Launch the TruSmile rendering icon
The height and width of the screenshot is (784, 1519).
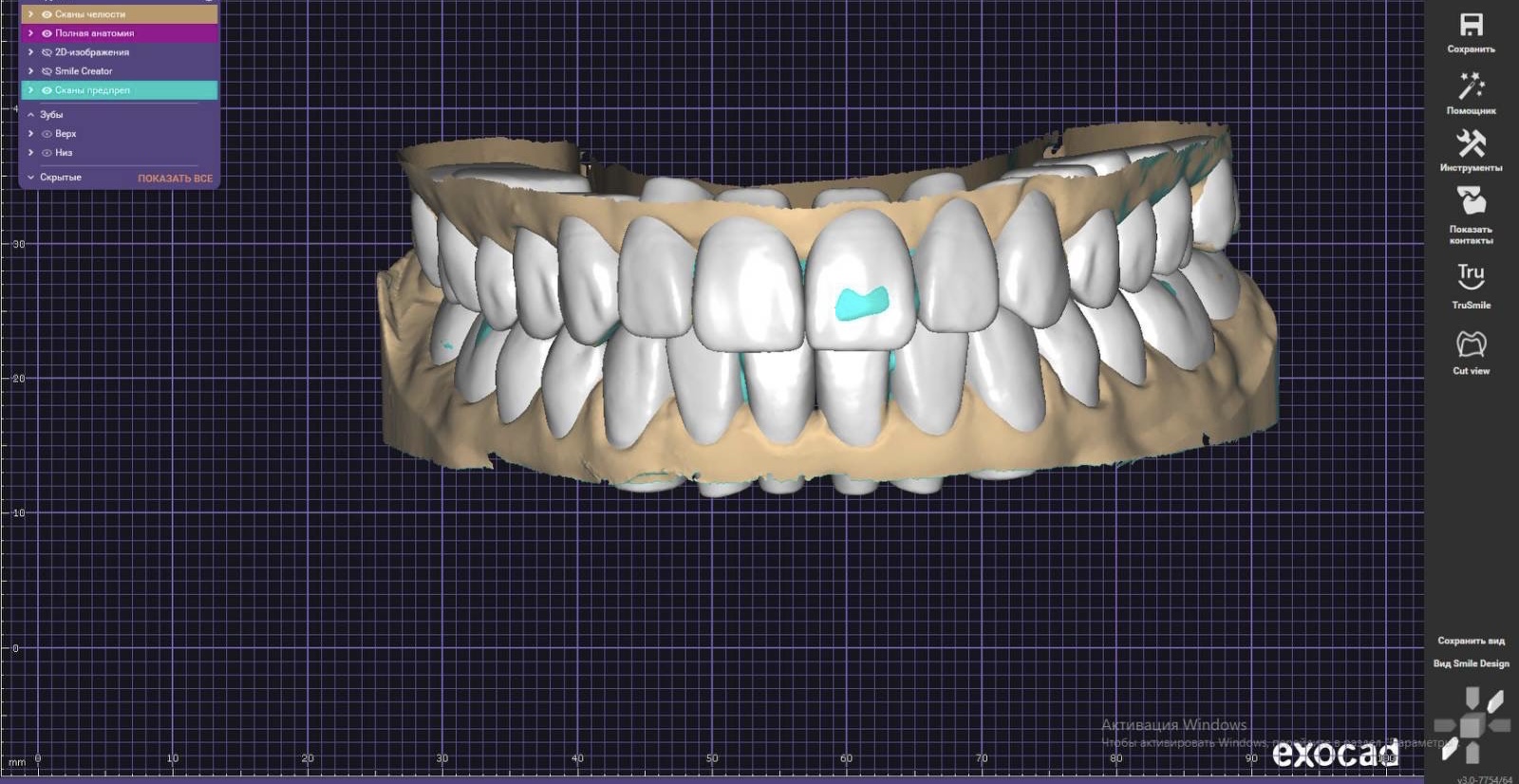(x=1471, y=276)
